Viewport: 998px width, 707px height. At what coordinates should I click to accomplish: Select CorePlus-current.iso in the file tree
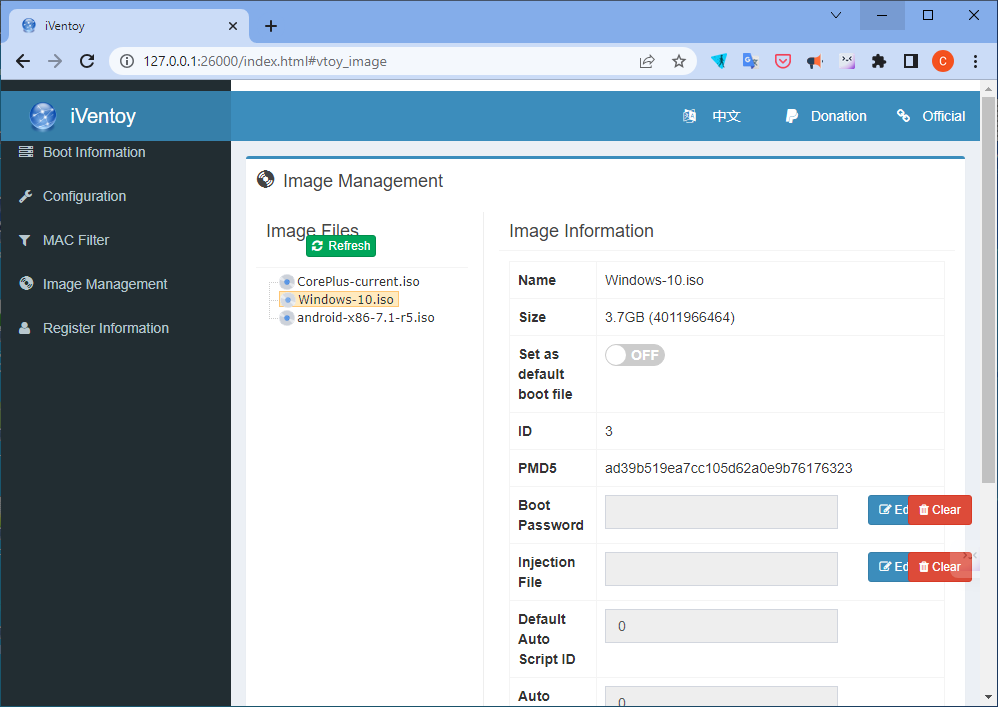(x=358, y=281)
